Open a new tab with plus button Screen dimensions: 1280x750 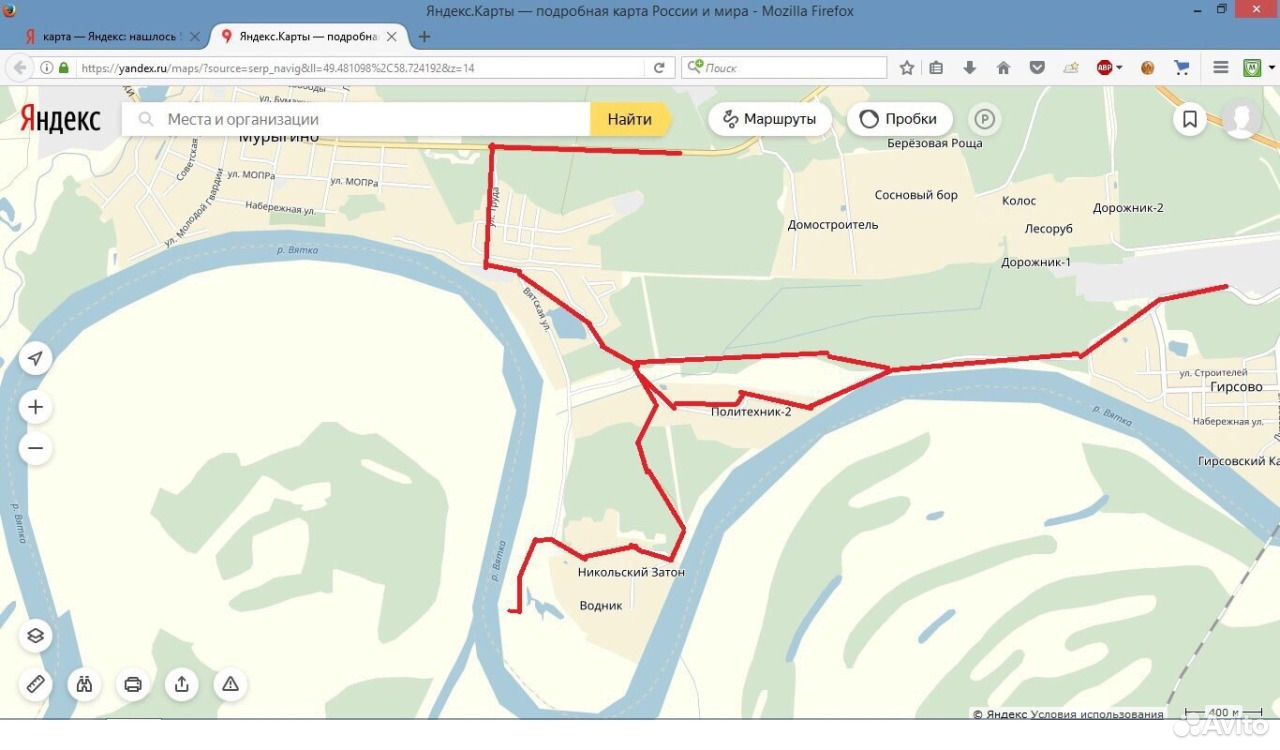(424, 36)
